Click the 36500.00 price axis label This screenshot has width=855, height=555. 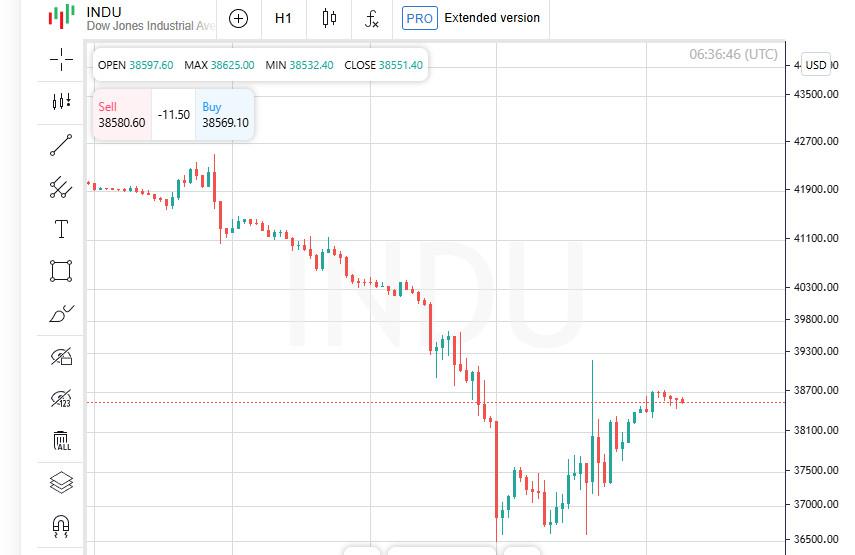(x=816, y=539)
